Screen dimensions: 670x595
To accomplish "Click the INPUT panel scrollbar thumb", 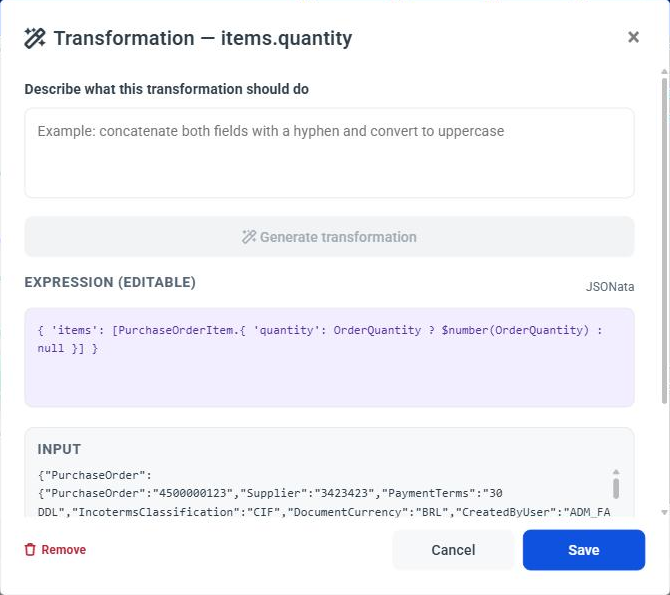I will 616,488.
